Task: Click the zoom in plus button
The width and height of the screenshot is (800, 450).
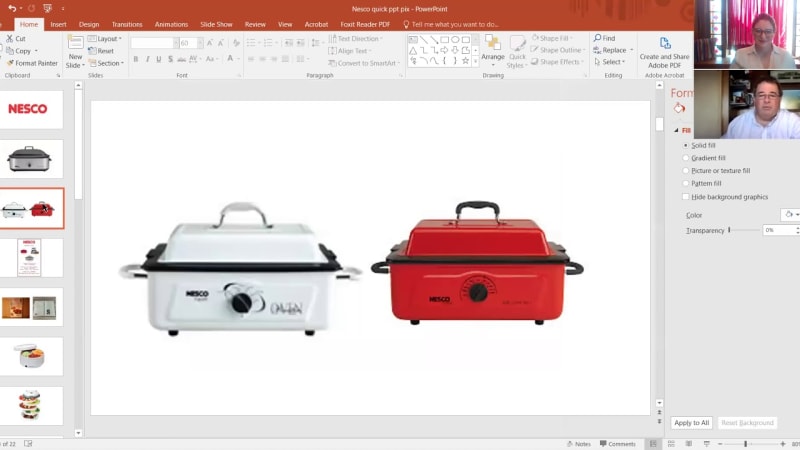Action: tap(783, 444)
